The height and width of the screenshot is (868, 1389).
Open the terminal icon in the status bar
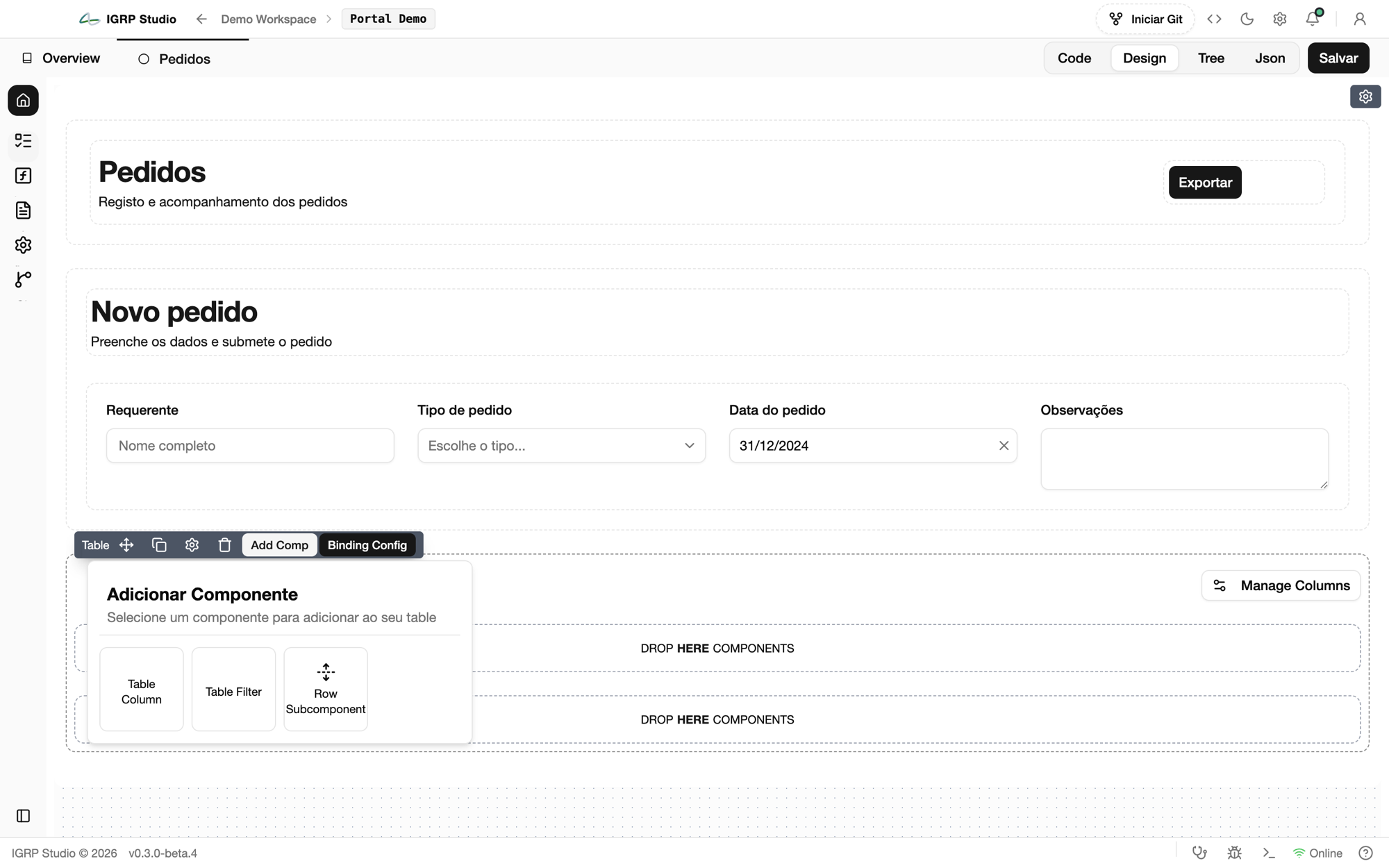[x=1269, y=853]
